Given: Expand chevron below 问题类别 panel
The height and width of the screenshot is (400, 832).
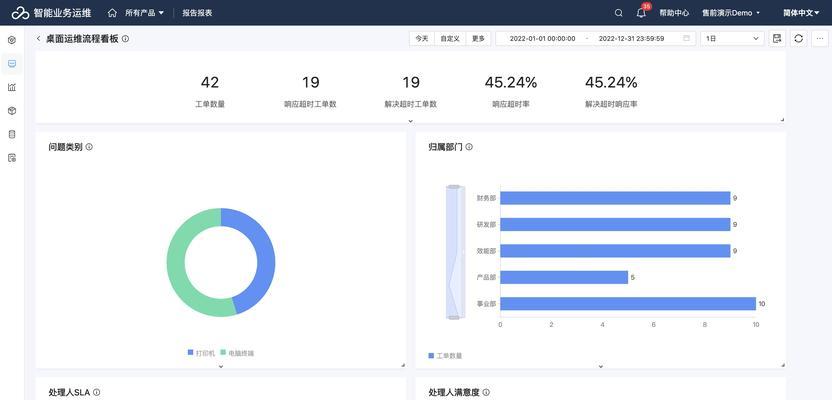Looking at the screenshot, I should coord(221,366).
